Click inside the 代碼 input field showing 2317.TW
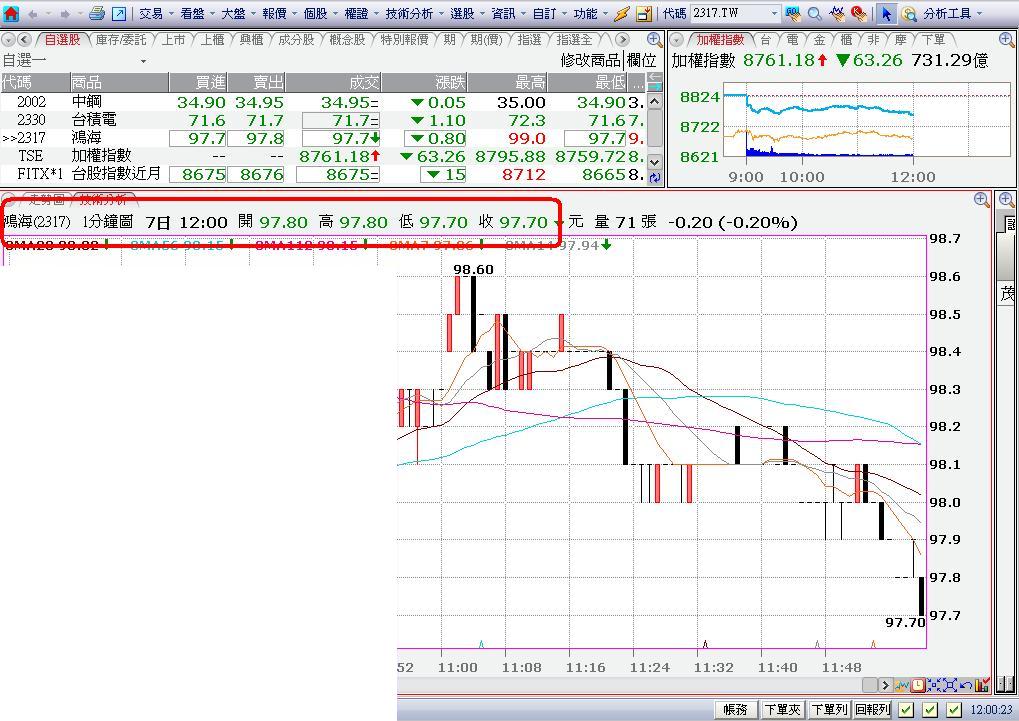Image resolution: width=1019 pixels, height=721 pixels. point(729,14)
